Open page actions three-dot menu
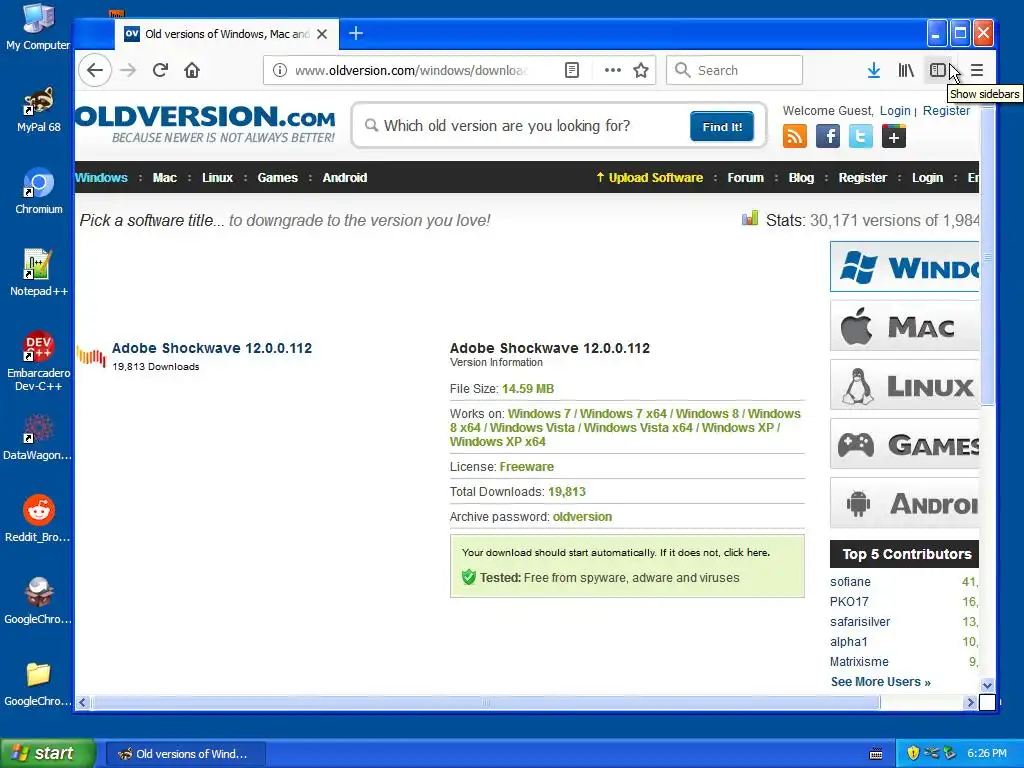This screenshot has width=1024, height=768. pyautogui.click(x=613, y=71)
